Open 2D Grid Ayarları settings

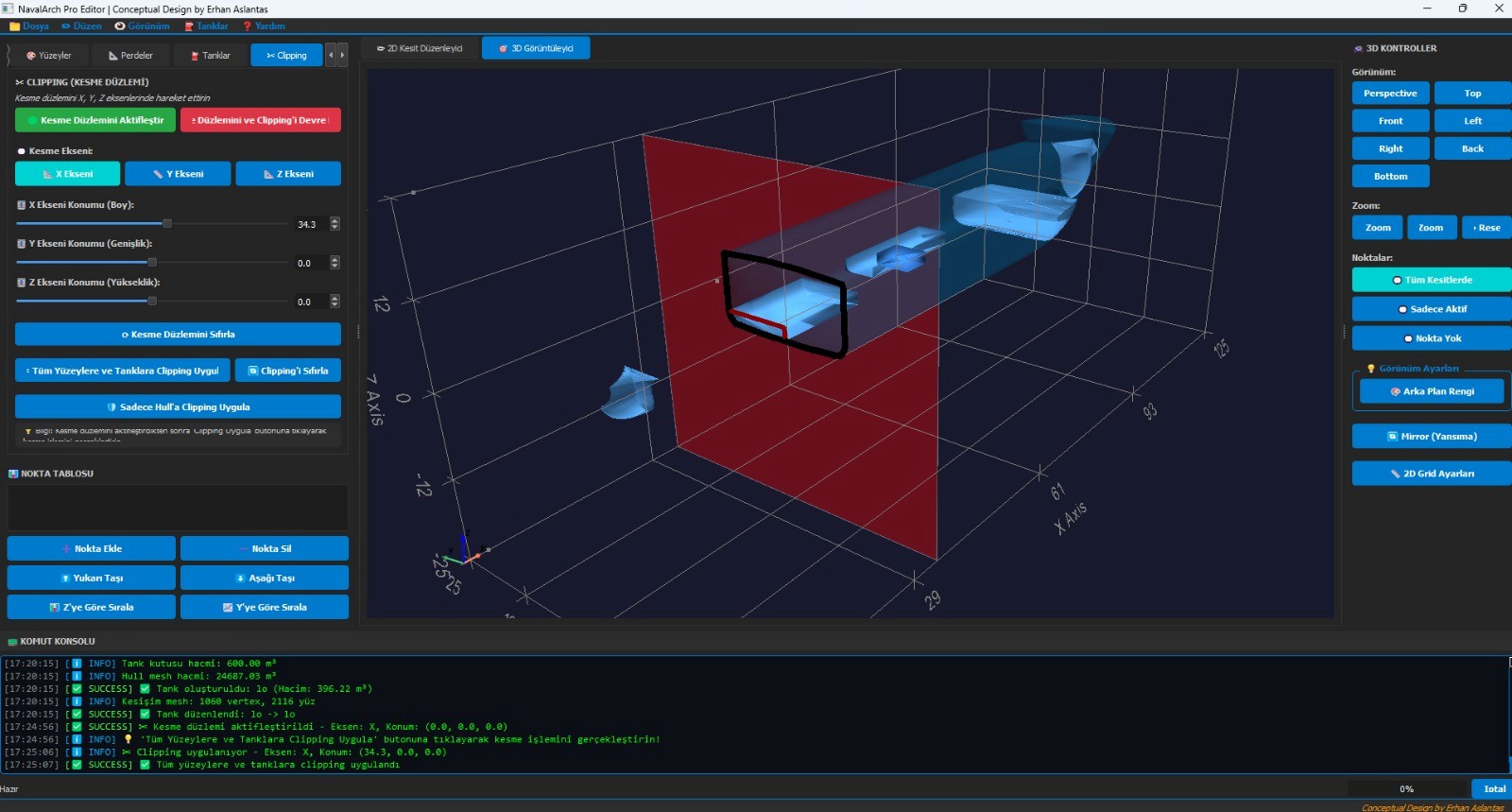[x=1432, y=474]
